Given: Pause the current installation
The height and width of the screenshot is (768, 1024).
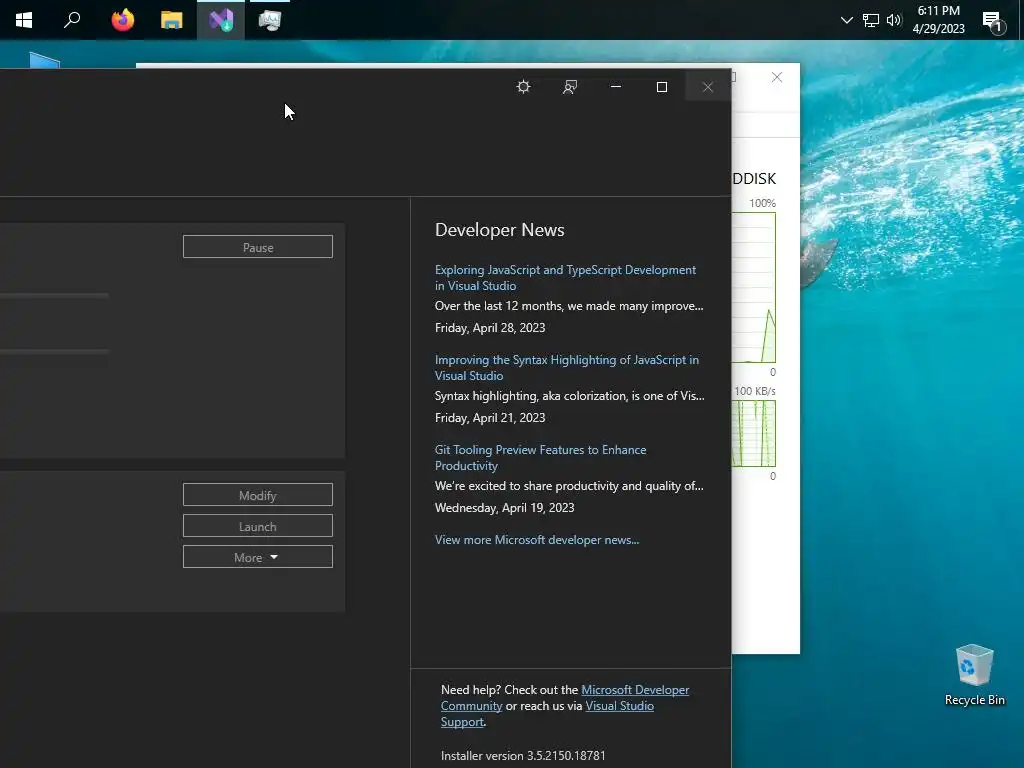Looking at the screenshot, I should click(258, 247).
